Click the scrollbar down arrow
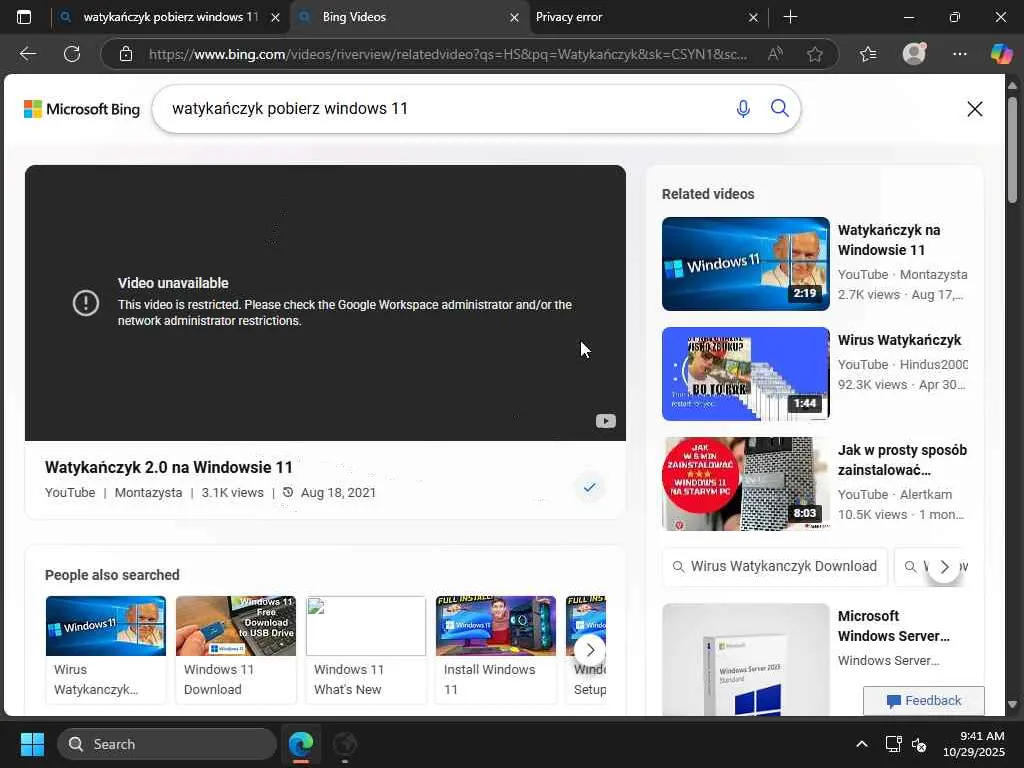Viewport: 1024px width, 768px height. coord(1012,705)
